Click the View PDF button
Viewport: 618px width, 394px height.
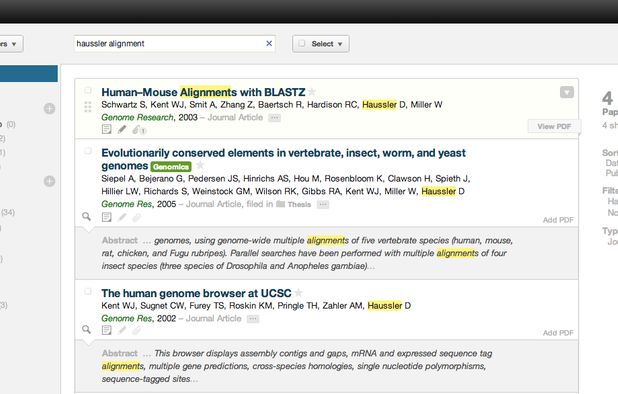[x=554, y=126]
